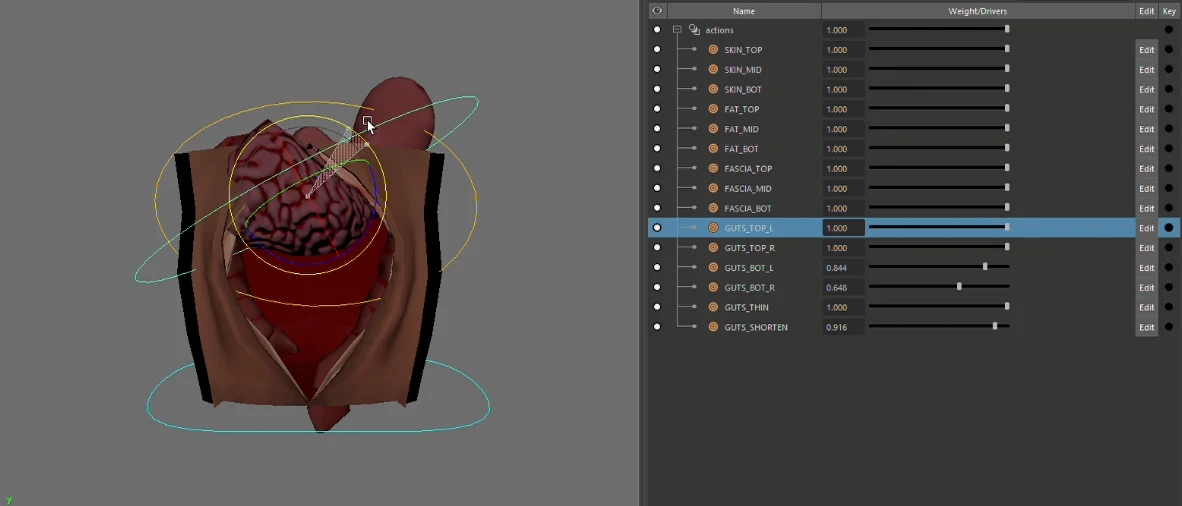
Task: Toggle visibility of GUTS_TOP_L
Action: (657, 228)
